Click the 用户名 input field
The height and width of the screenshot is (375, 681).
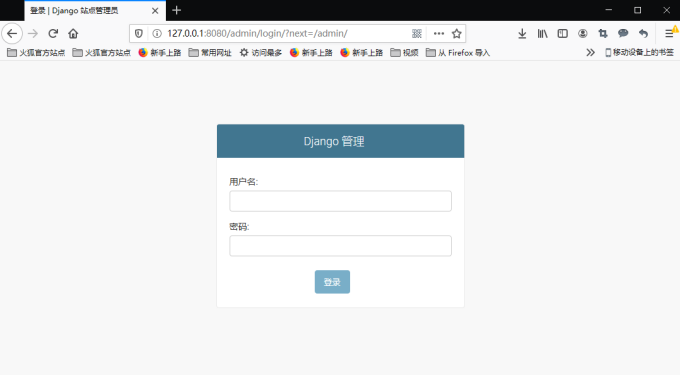340,201
